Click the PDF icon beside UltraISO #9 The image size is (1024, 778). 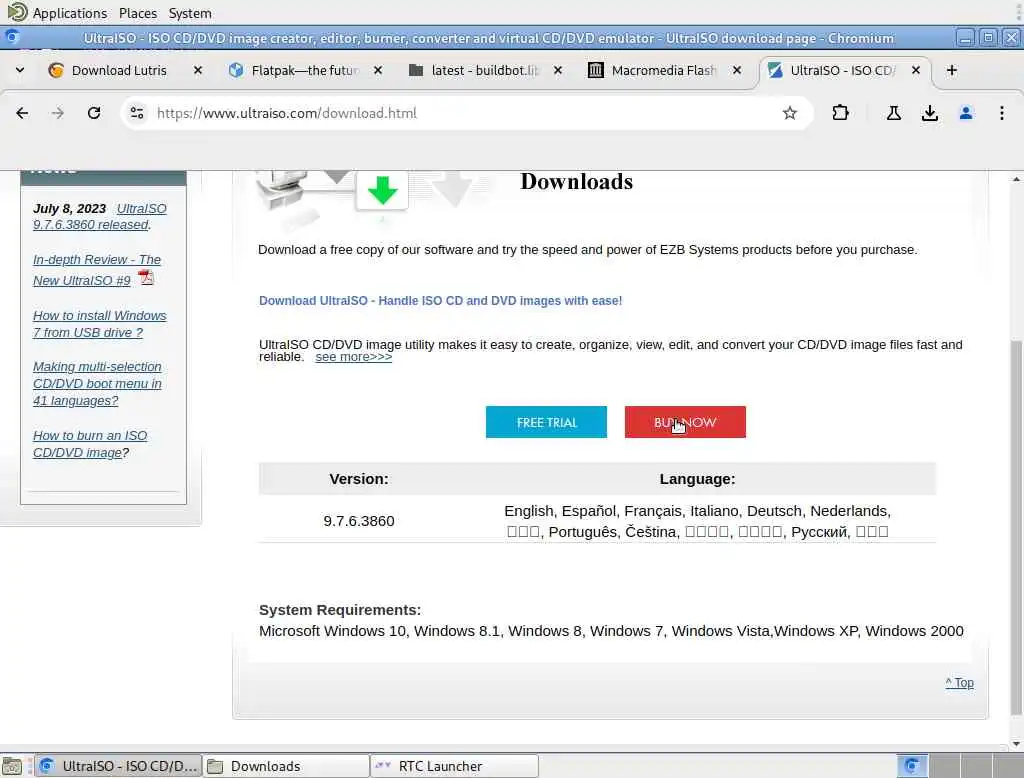tap(146, 278)
